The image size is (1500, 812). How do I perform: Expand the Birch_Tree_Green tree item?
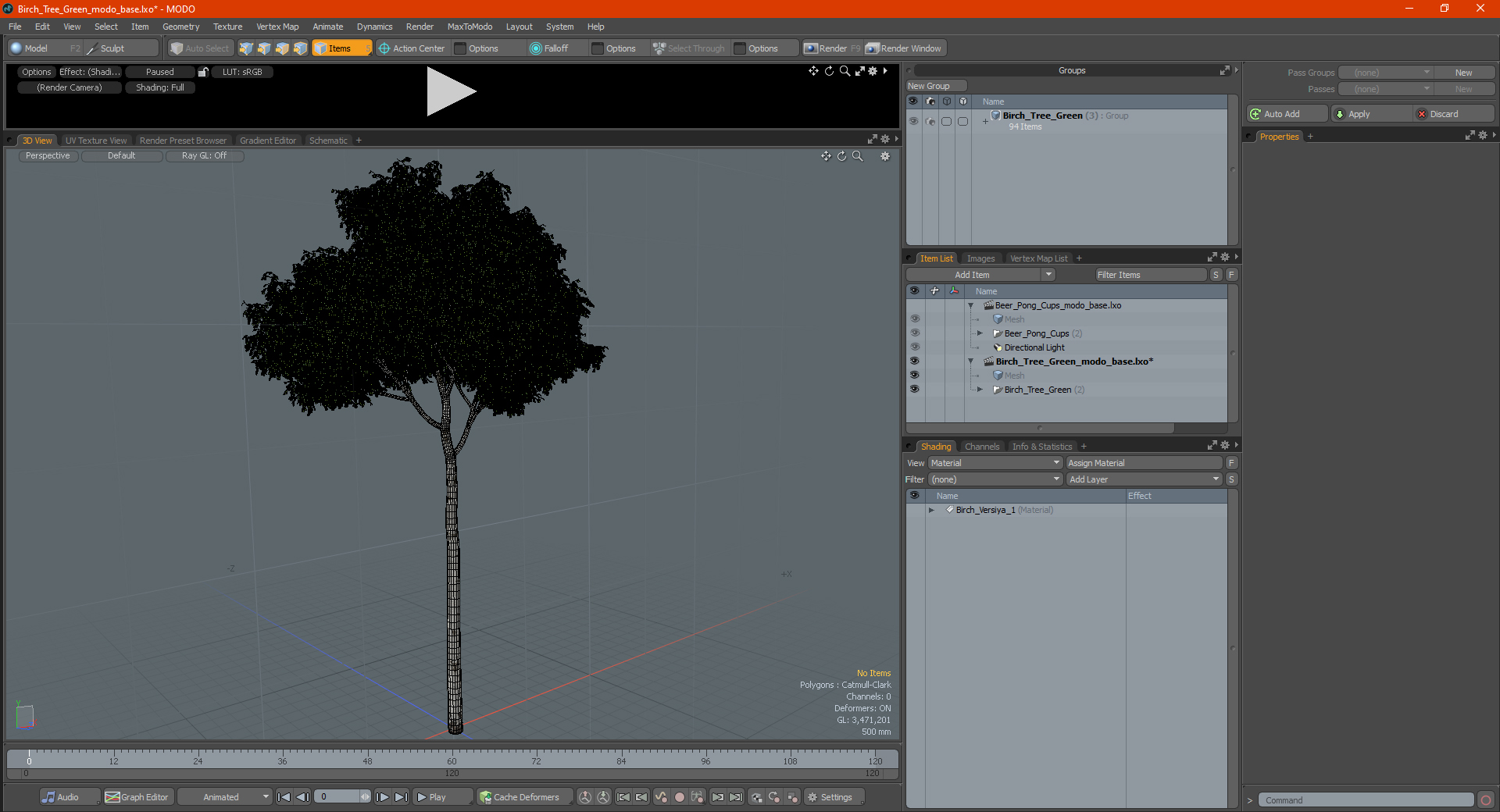click(x=980, y=390)
